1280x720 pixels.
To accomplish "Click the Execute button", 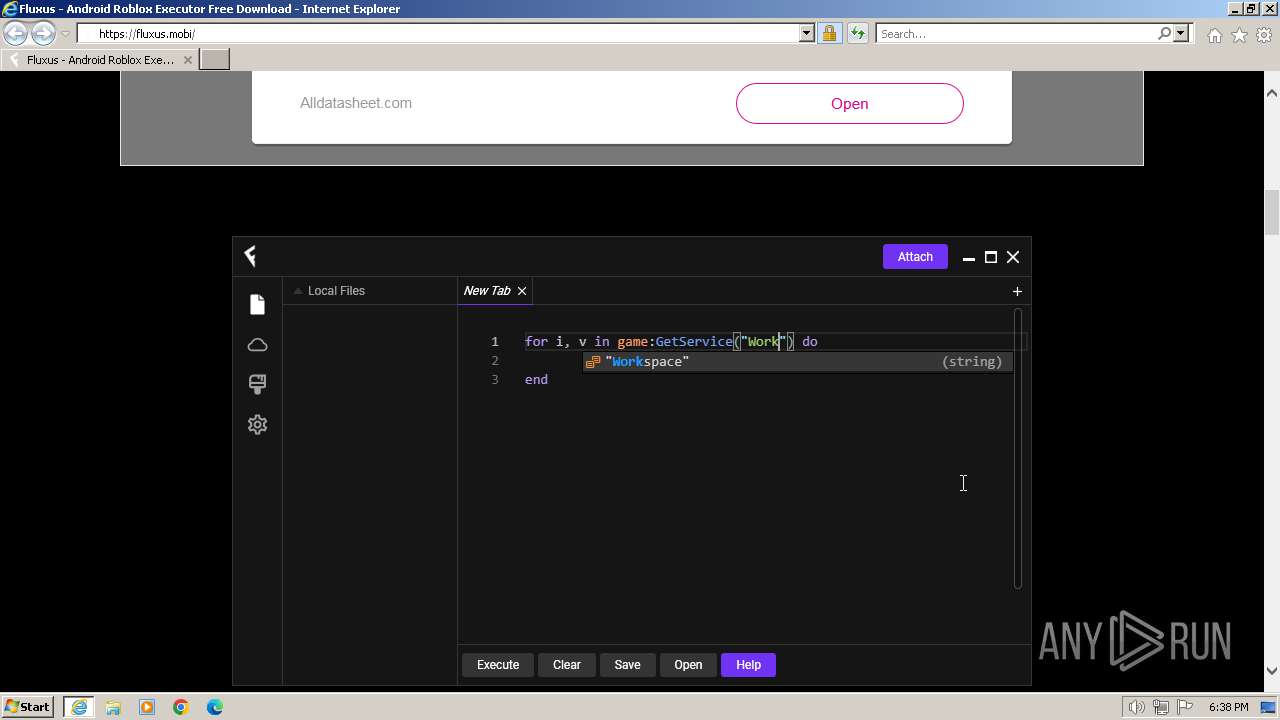I will tap(498, 665).
